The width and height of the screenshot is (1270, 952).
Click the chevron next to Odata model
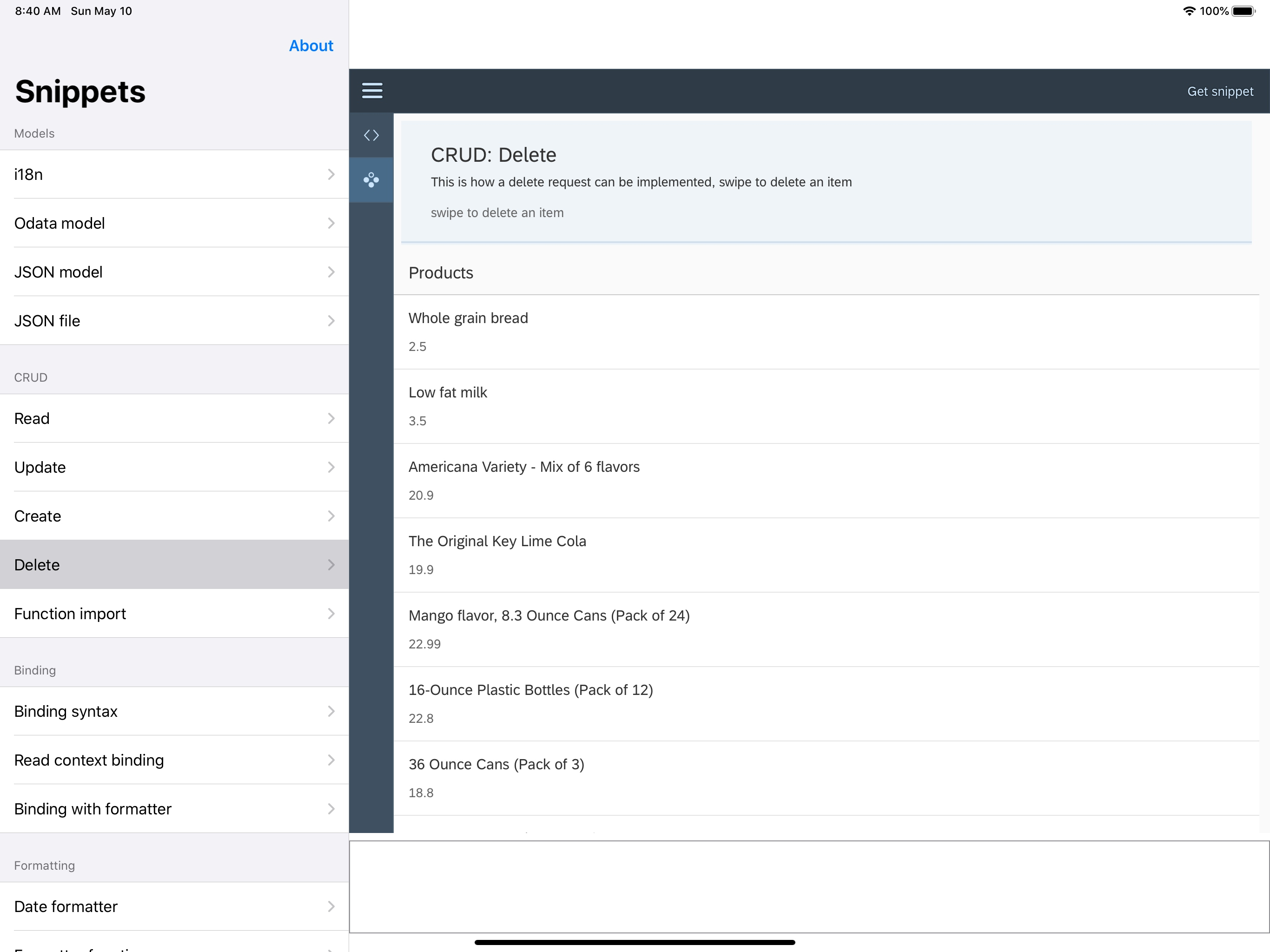coord(331,224)
